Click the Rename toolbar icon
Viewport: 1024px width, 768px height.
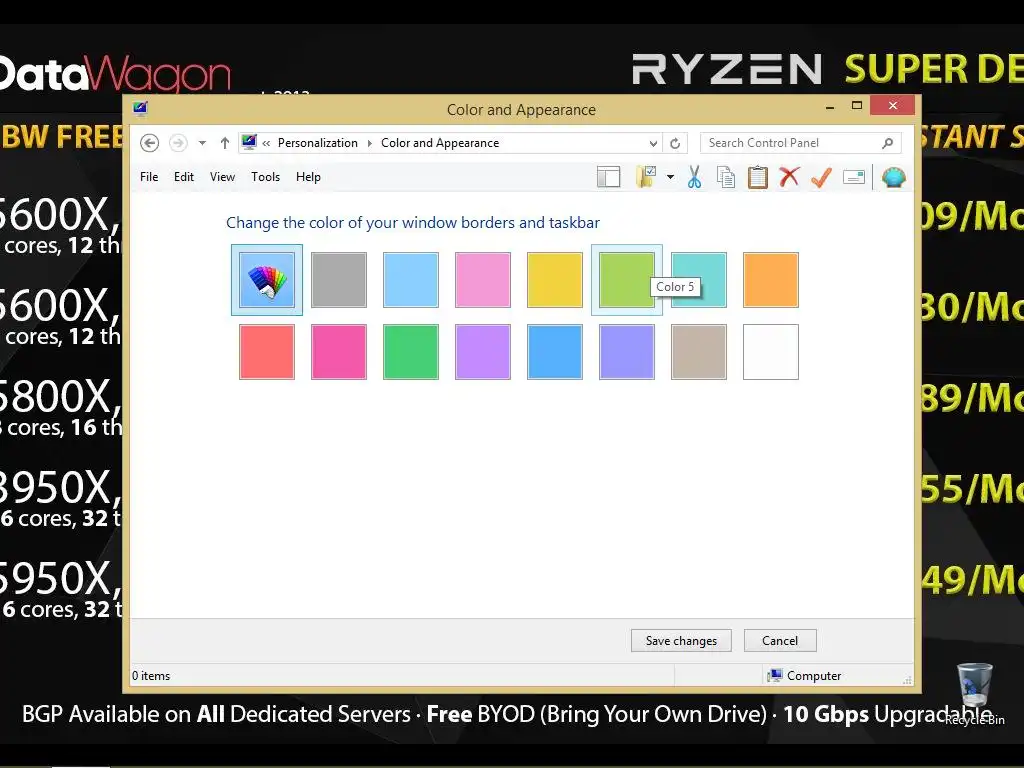pos(854,177)
